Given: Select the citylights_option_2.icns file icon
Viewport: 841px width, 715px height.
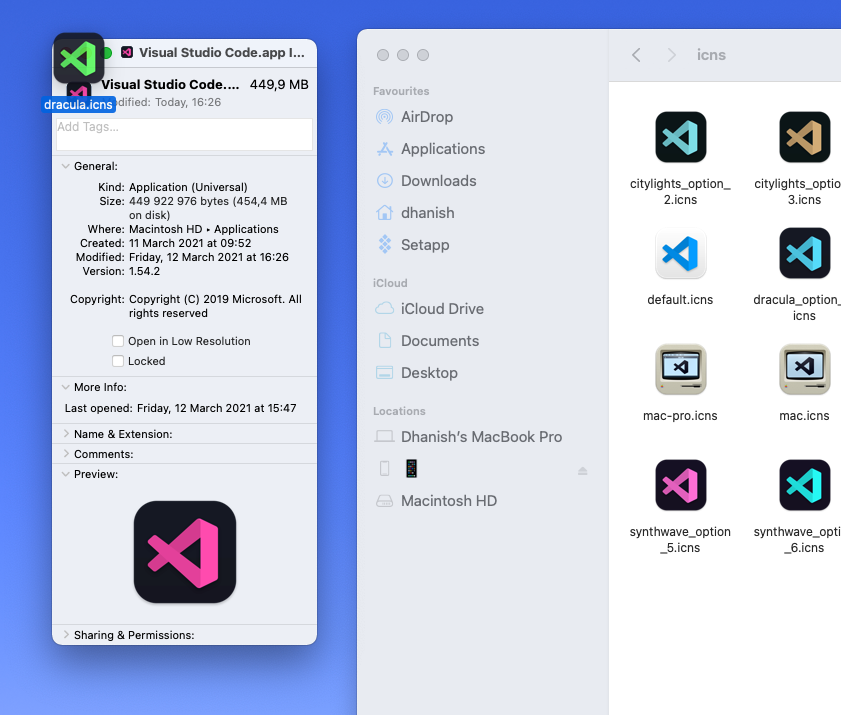Looking at the screenshot, I should tap(680, 137).
